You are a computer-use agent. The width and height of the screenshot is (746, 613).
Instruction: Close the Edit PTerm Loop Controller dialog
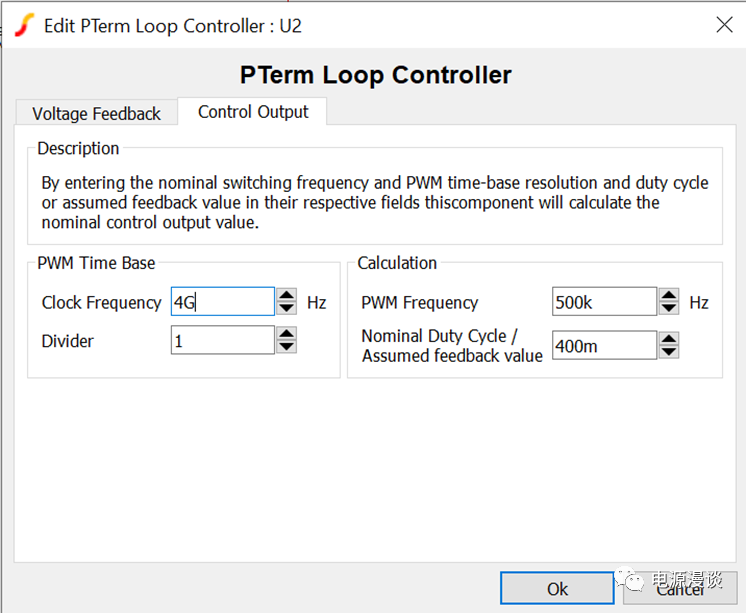(x=724, y=26)
